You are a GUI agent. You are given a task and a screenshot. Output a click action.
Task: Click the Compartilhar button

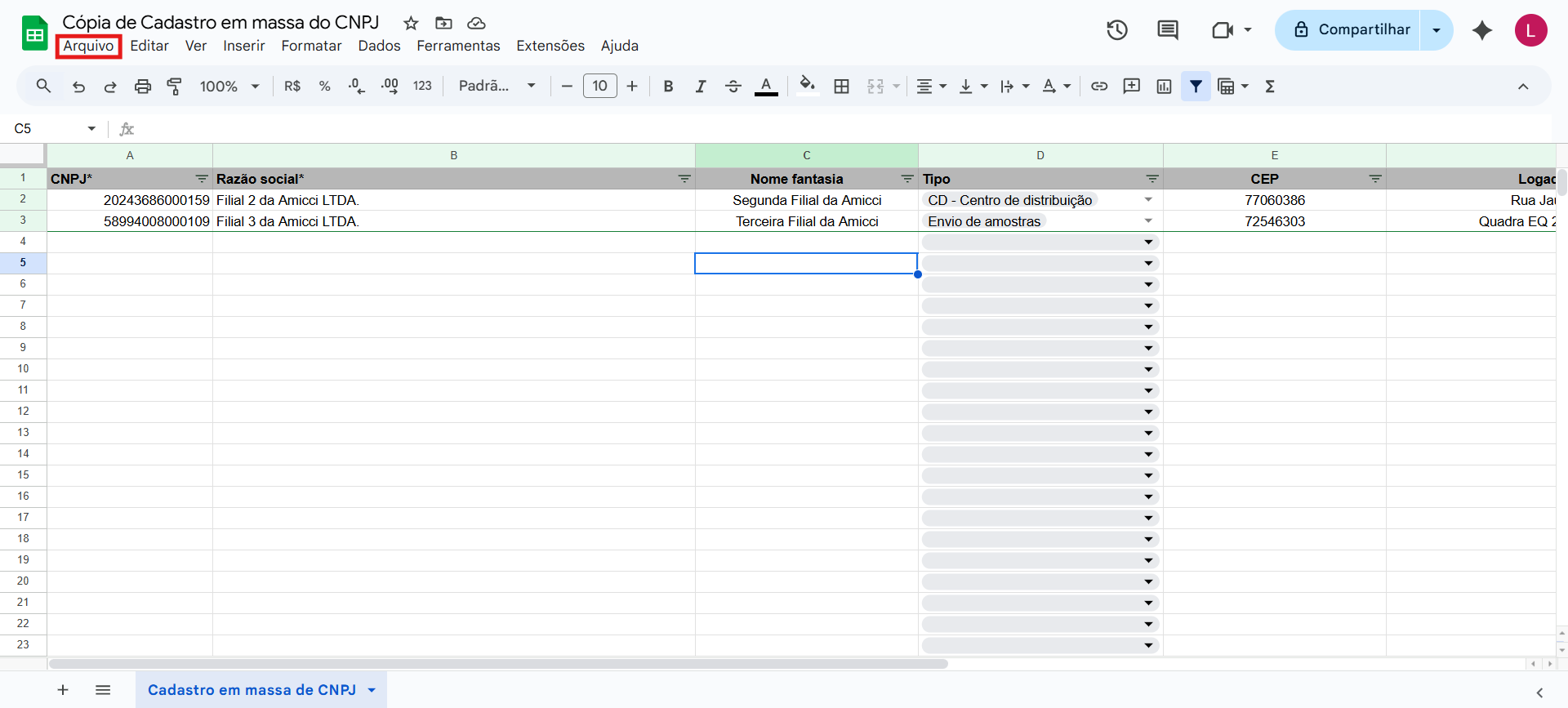coord(1352,30)
